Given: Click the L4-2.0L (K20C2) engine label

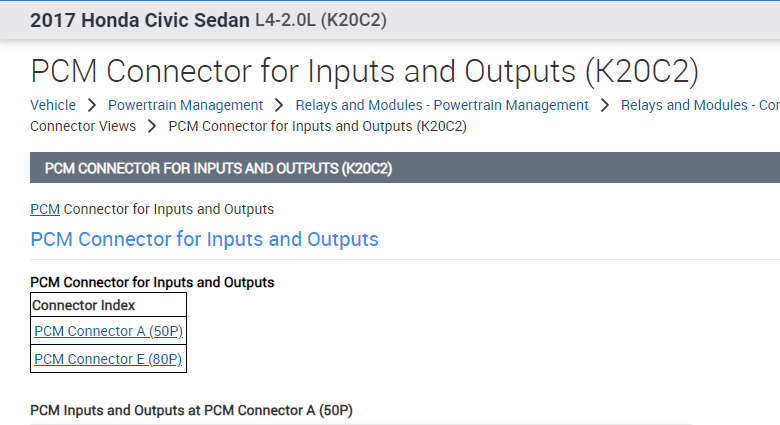Looking at the screenshot, I should pyautogui.click(x=321, y=20).
